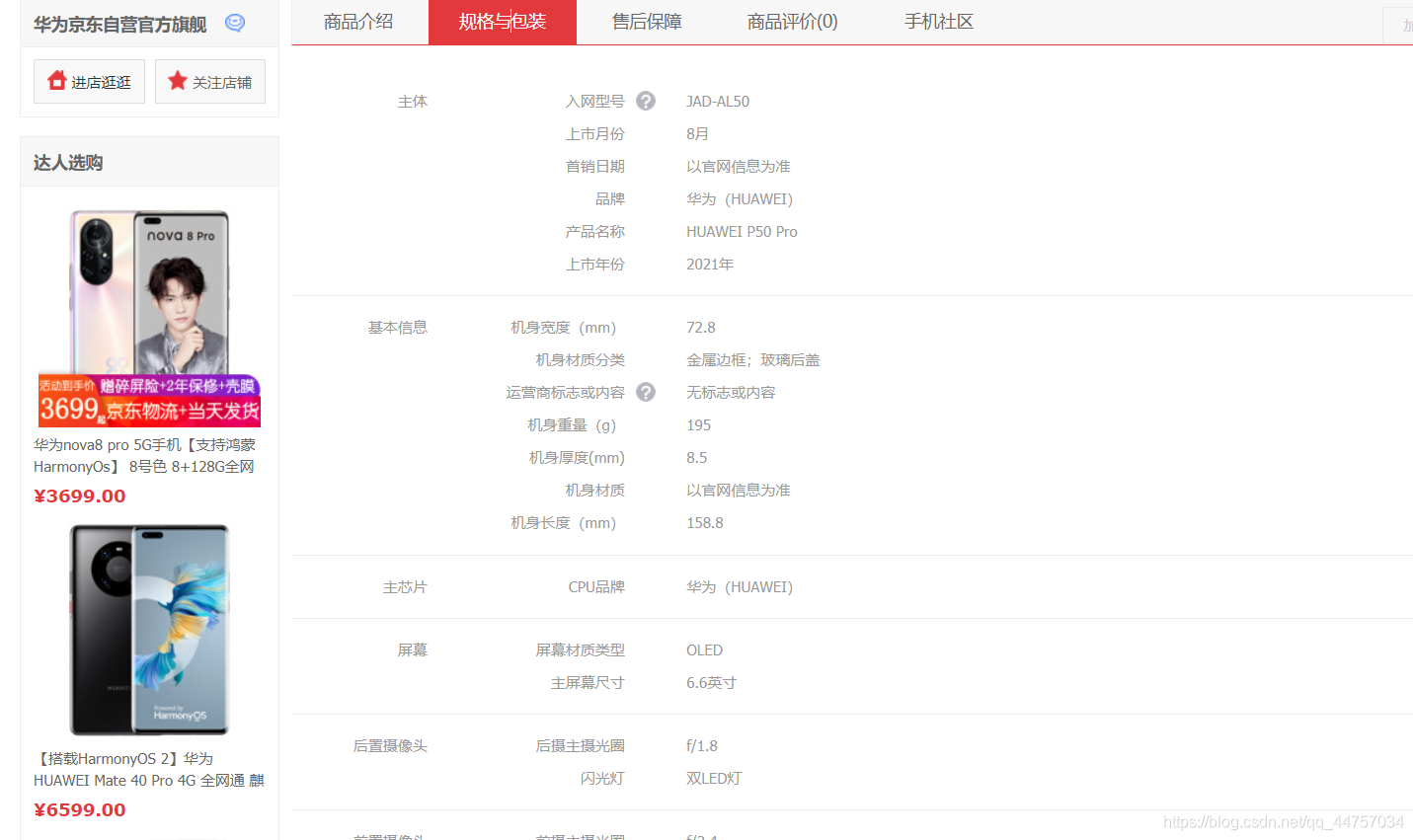Click the 基本信息 section label
The height and width of the screenshot is (840, 1413).
tap(398, 328)
